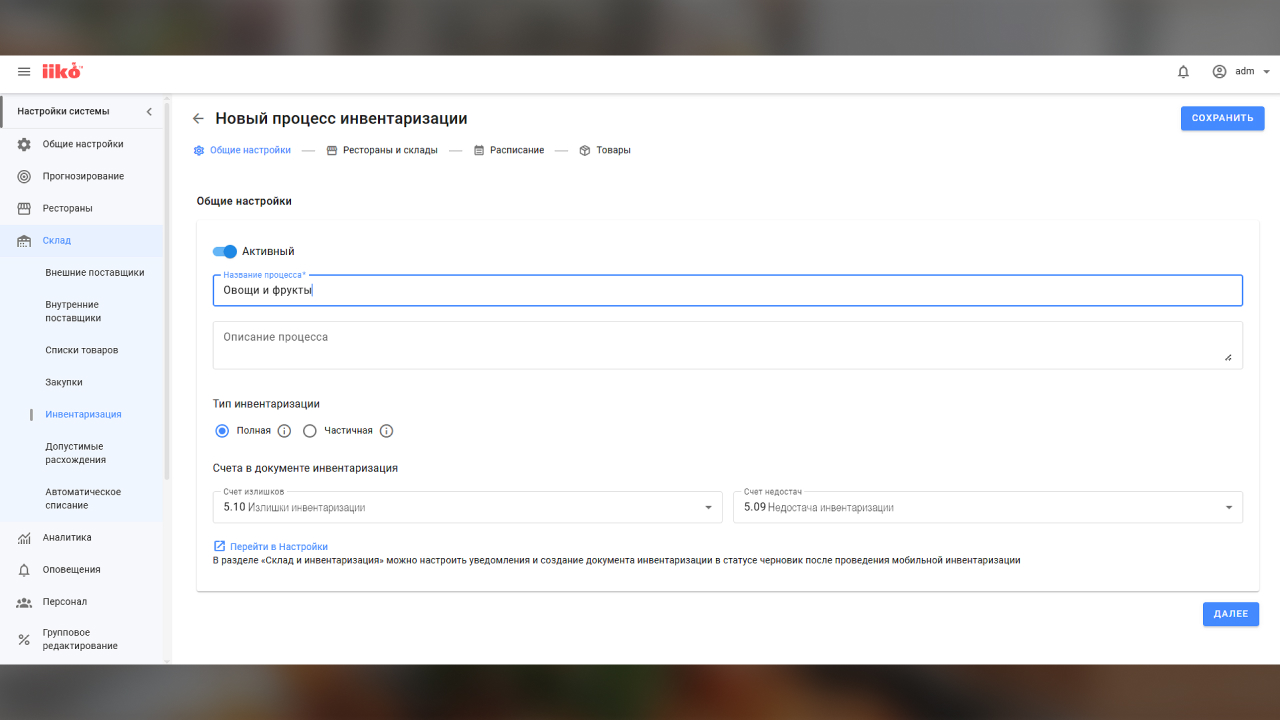Click the sidebar vertical scrollbar
The width and height of the screenshot is (1280, 720).
click(167, 290)
